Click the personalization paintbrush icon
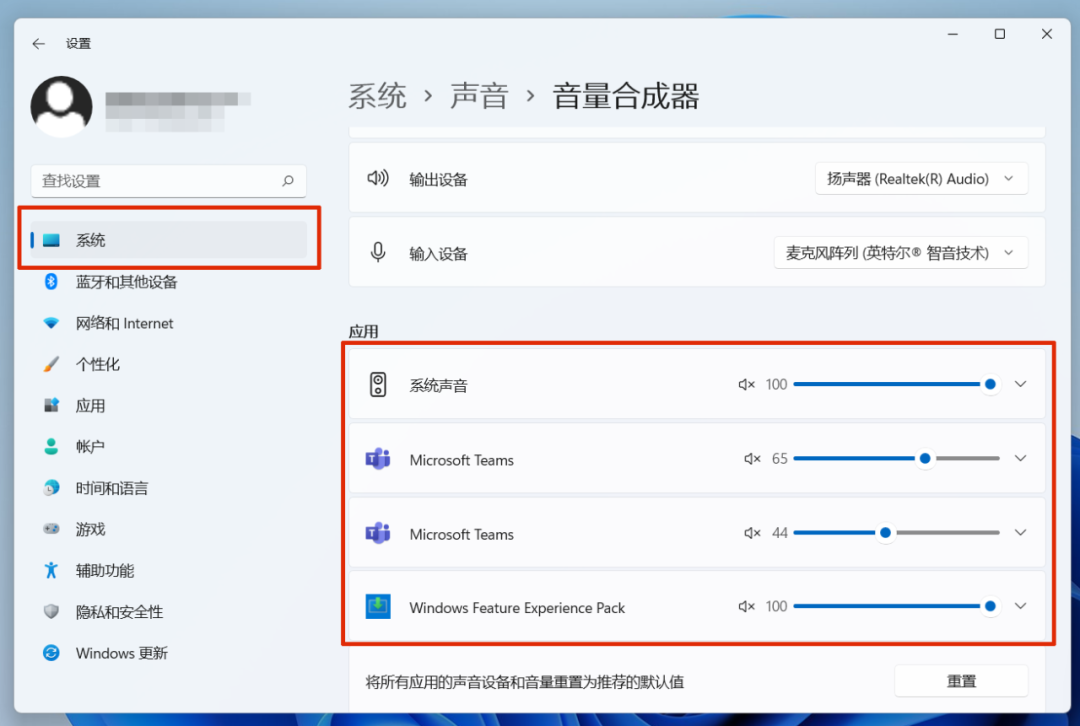1080x726 pixels. click(51, 364)
